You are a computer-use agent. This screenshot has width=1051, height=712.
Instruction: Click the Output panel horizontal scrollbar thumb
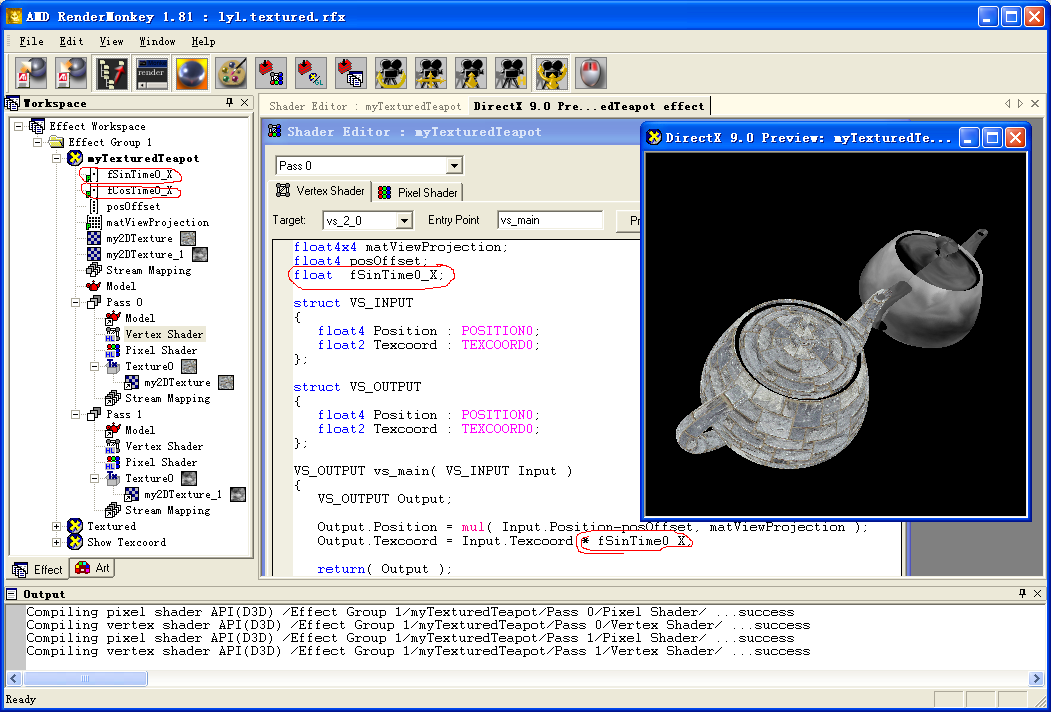click(x=85, y=678)
